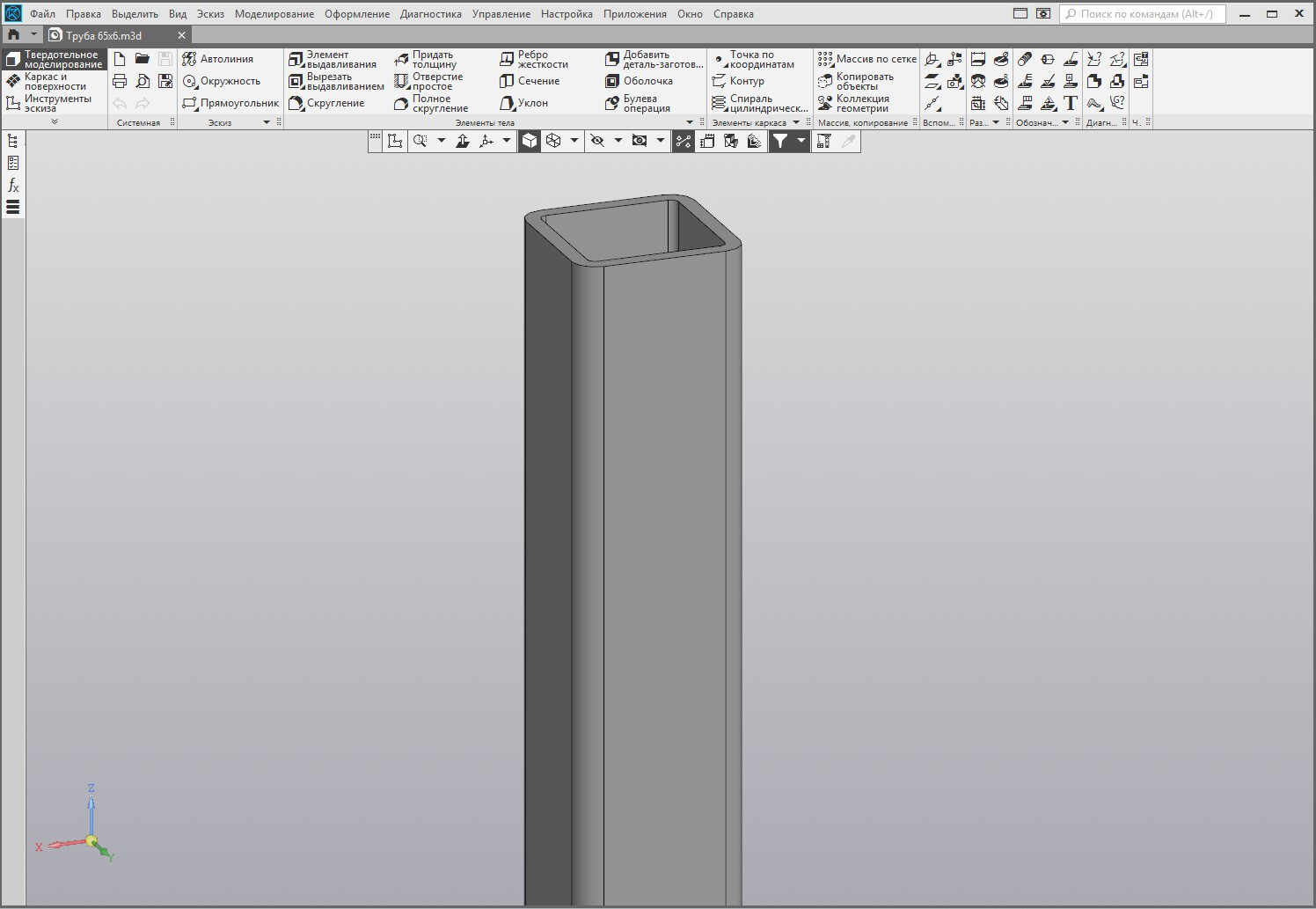The image size is (1316, 909).
Task: Expand the Элементы каркаса panel arrow
Action: coord(796,122)
